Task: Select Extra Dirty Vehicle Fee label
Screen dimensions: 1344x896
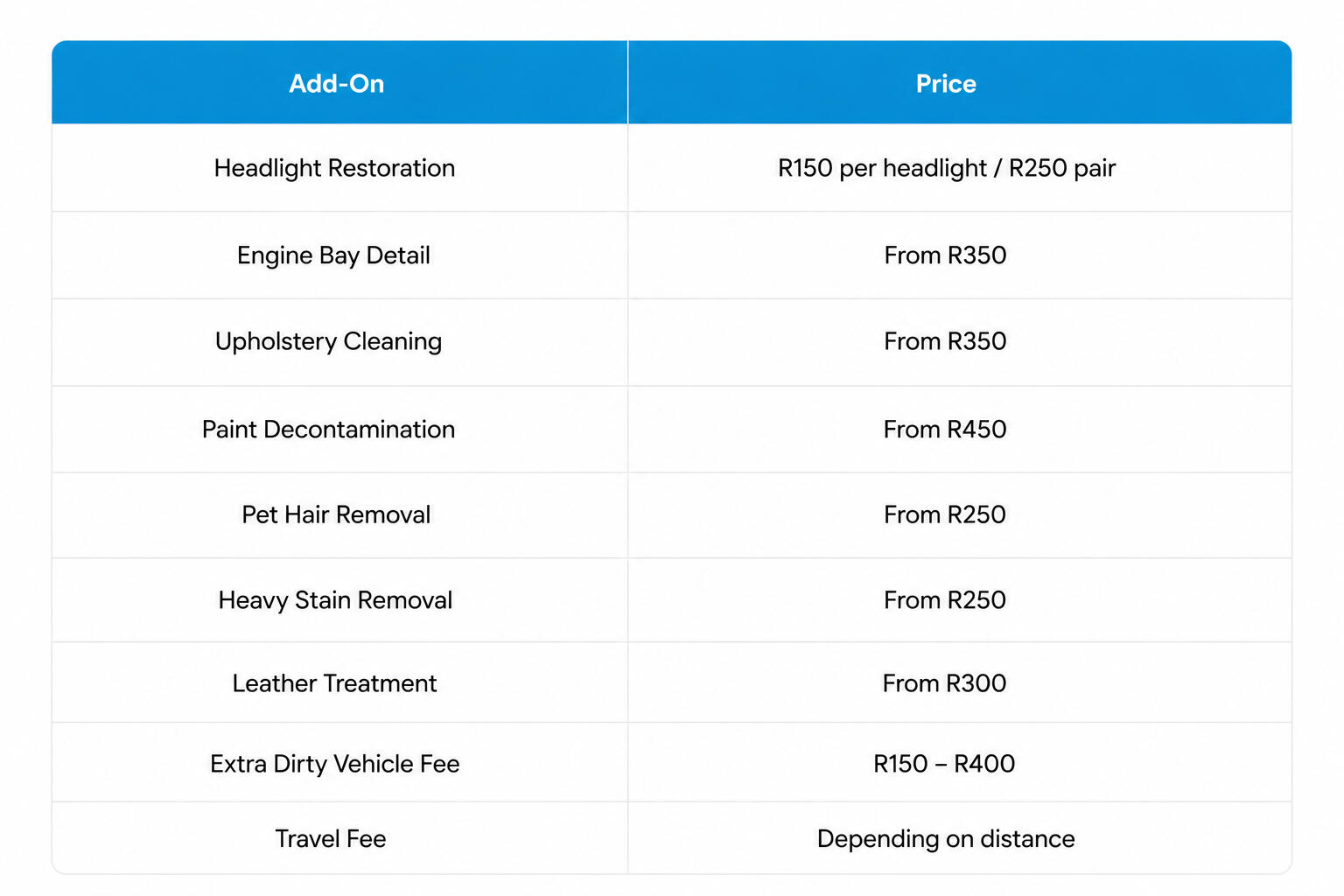Action: (334, 764)
